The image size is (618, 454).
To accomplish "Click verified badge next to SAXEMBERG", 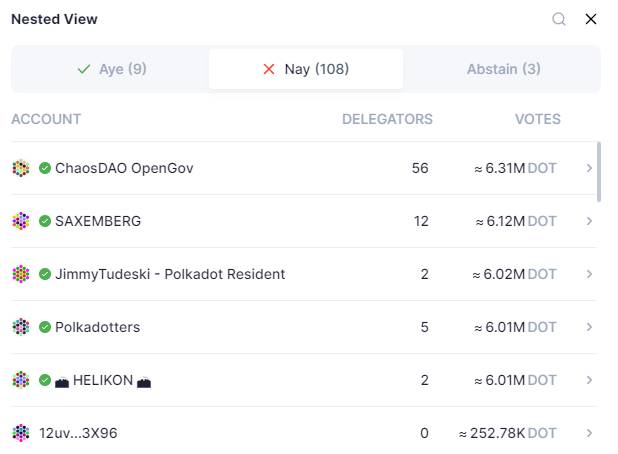I will point(45,221).
